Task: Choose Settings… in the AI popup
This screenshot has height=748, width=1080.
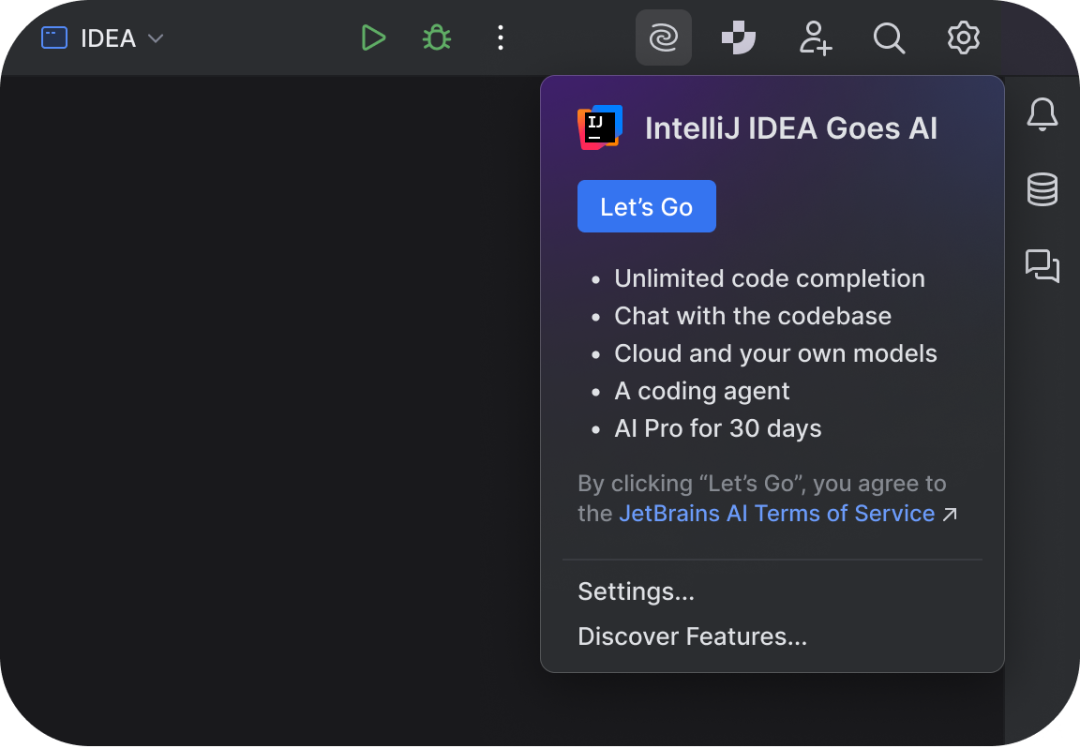Action: point(636,591)
